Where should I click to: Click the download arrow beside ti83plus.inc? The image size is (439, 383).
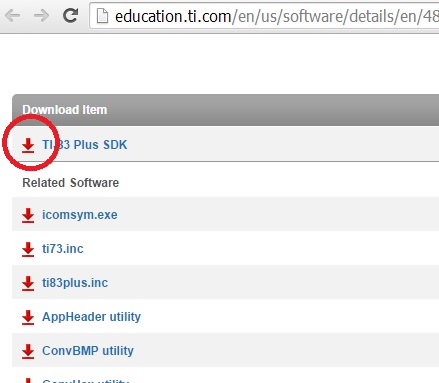(28, 283)
